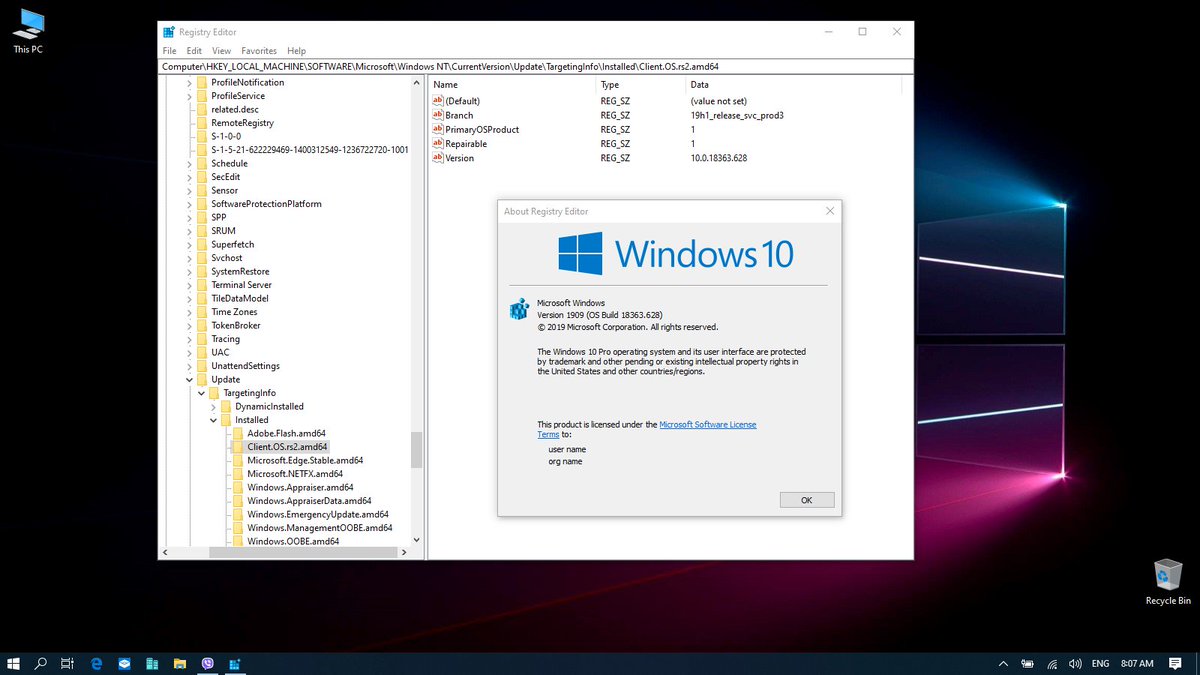The height and width of the screenshot is (675, 1200).
Task: Open the Edit menu
Action: tap(194, 50)
